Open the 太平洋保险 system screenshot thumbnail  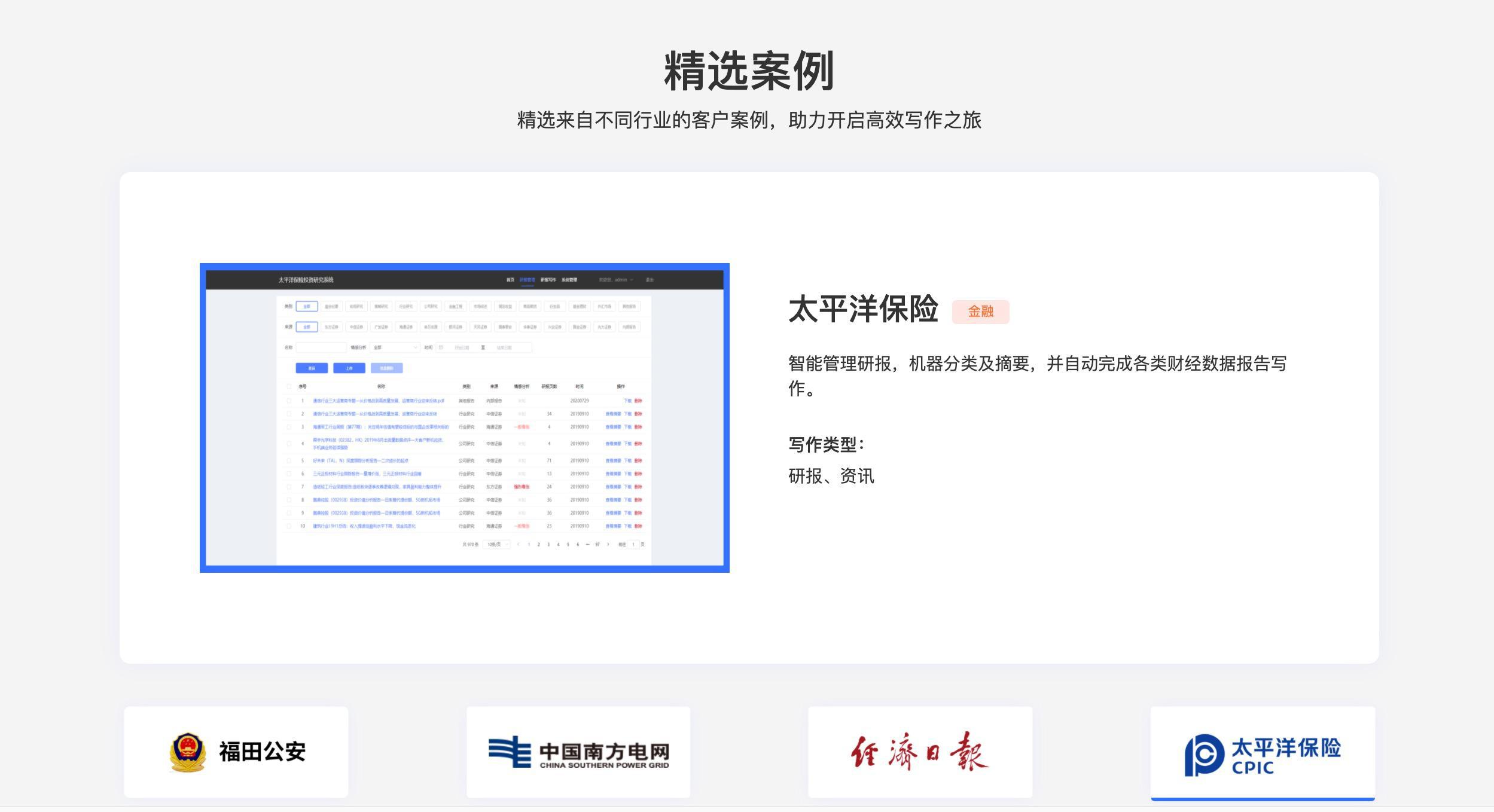465,418
